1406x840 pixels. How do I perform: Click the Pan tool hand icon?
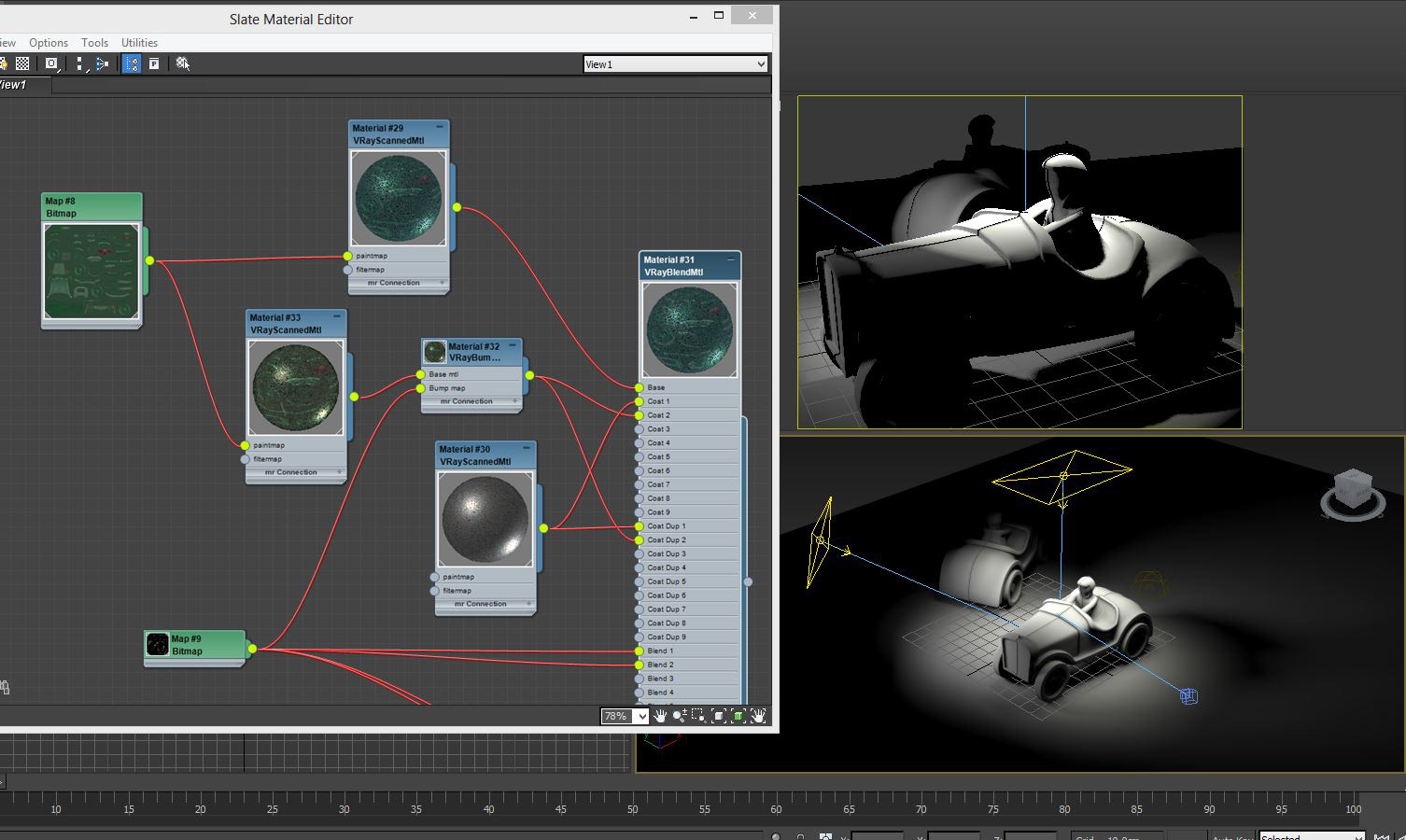click(x=660, y=716)
